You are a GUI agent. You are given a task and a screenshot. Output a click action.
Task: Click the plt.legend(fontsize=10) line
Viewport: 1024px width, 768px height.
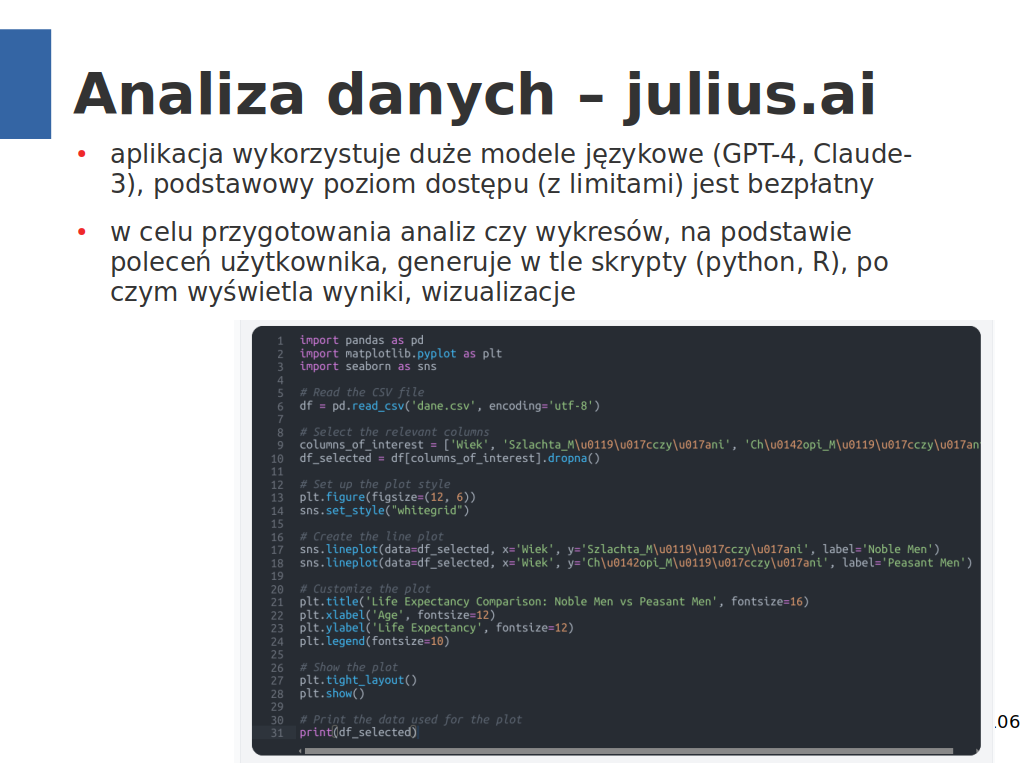click(374, 641)
